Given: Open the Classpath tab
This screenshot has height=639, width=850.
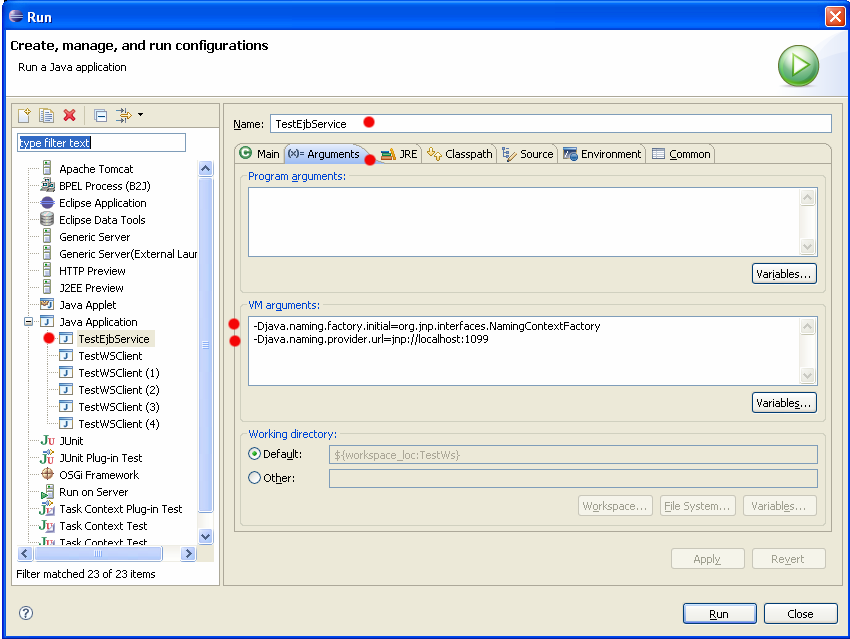Looking at the screenshot, I should pyautogui.click(x=460, y=154).
